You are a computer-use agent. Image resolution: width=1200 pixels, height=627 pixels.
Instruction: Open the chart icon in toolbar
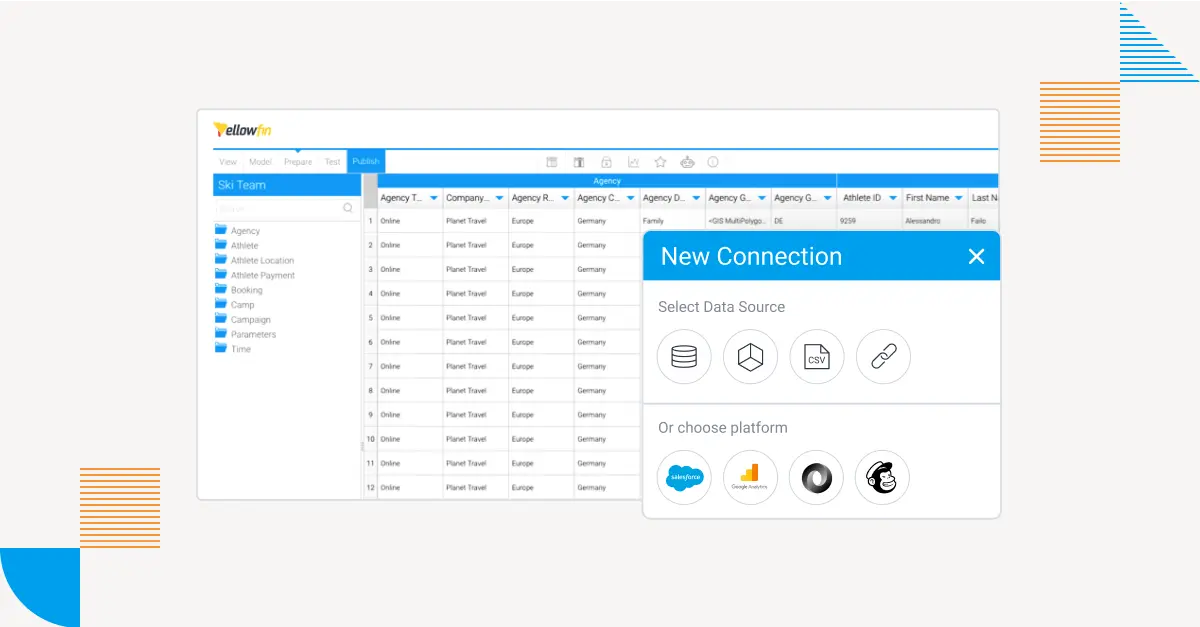(633, 162)
